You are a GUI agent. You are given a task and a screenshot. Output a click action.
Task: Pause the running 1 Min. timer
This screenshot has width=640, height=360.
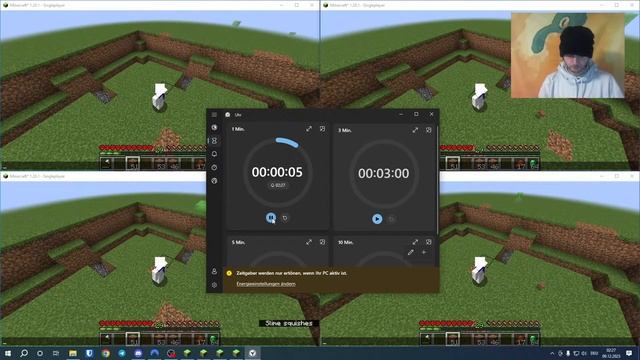pos(271,218)
